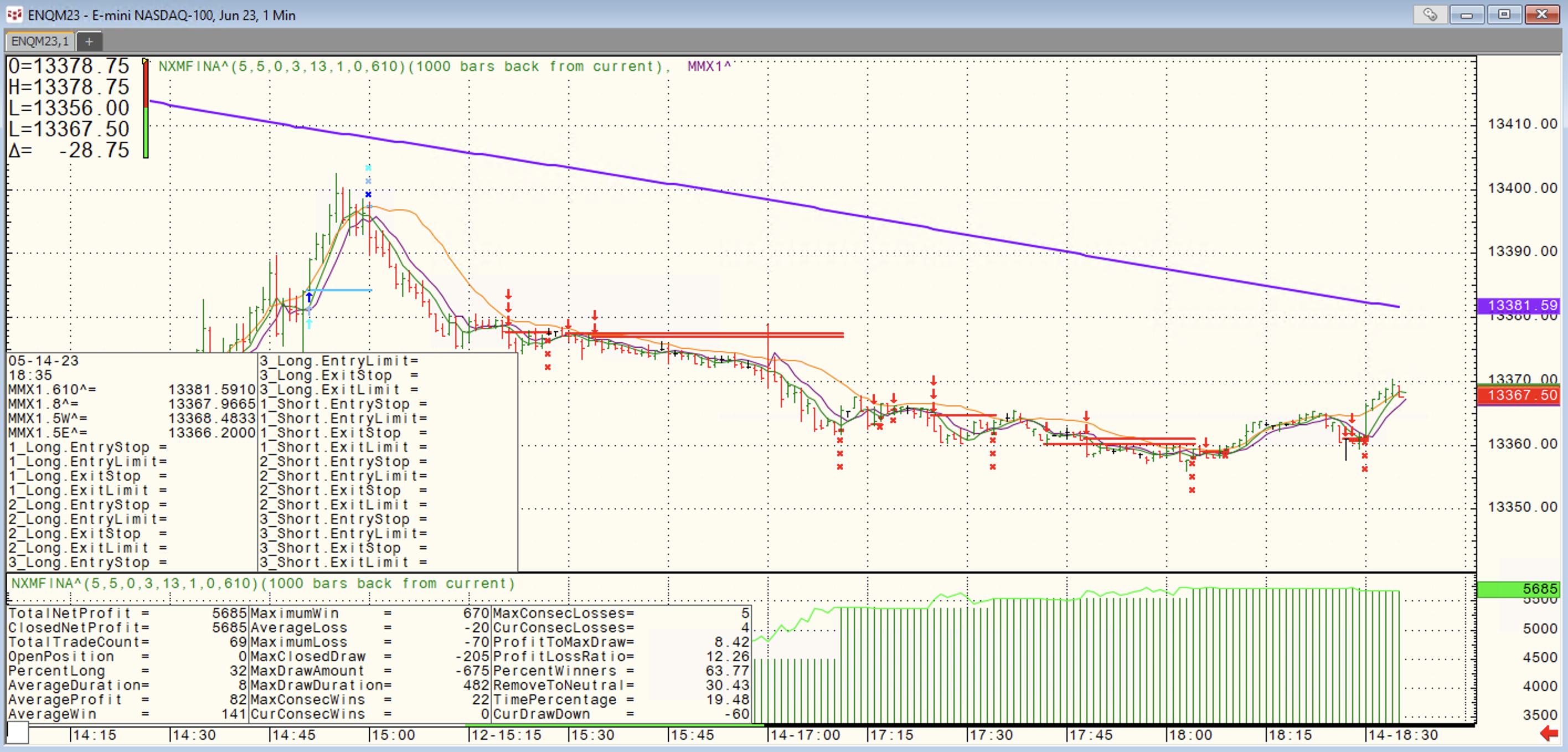Click the purple 13381.59 price tag
1568x752 pixels.
point(1518,305)
